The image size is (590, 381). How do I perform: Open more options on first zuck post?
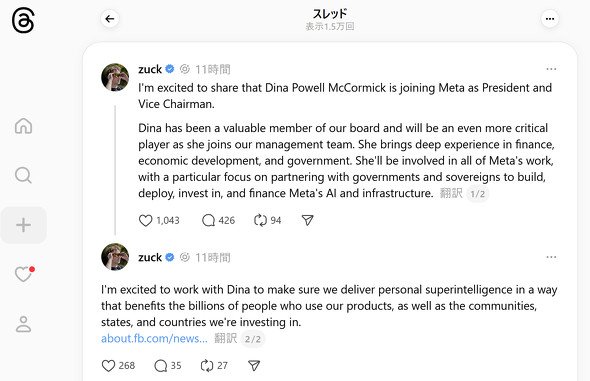pyautogui.click(x=551, y=69)
